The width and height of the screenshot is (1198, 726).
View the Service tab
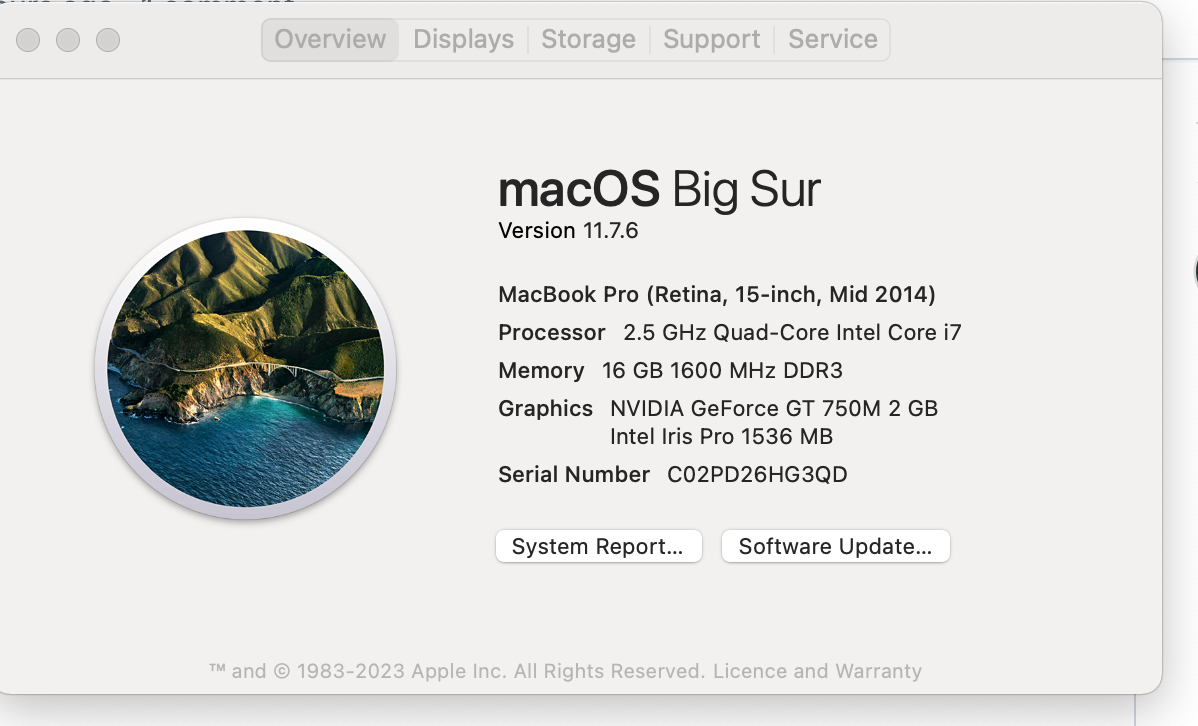click(x=833, y=39)
